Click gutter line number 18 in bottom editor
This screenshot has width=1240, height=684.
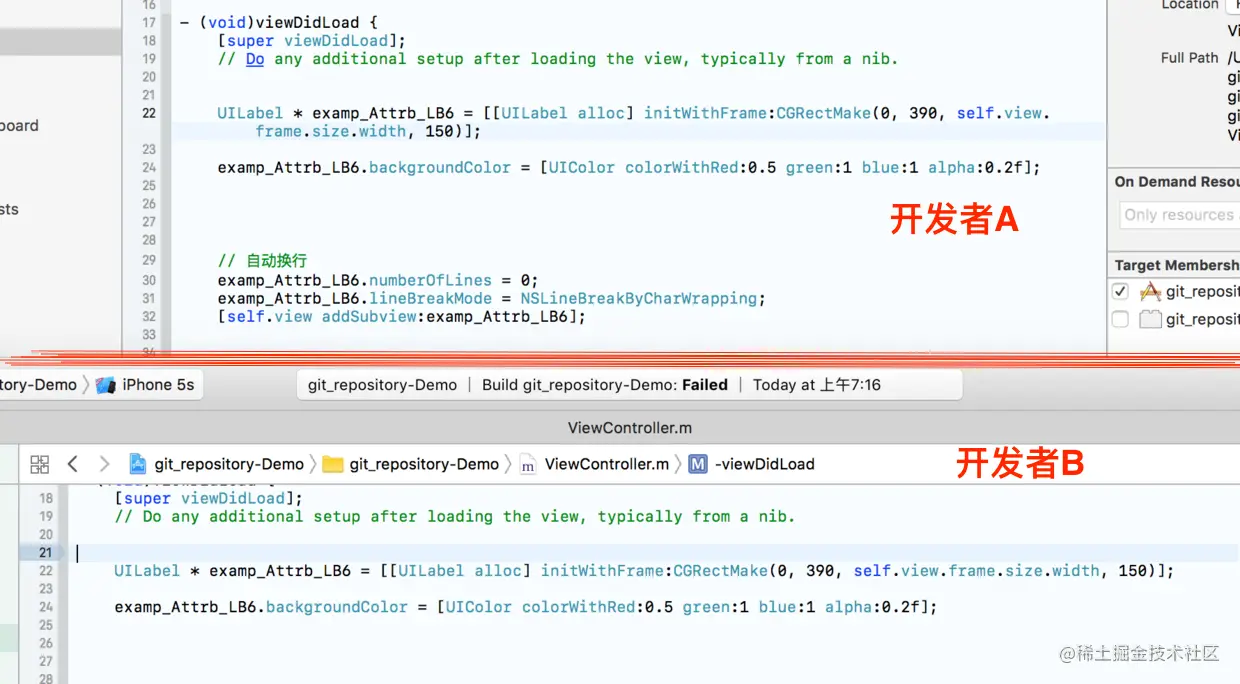(46, 498)
